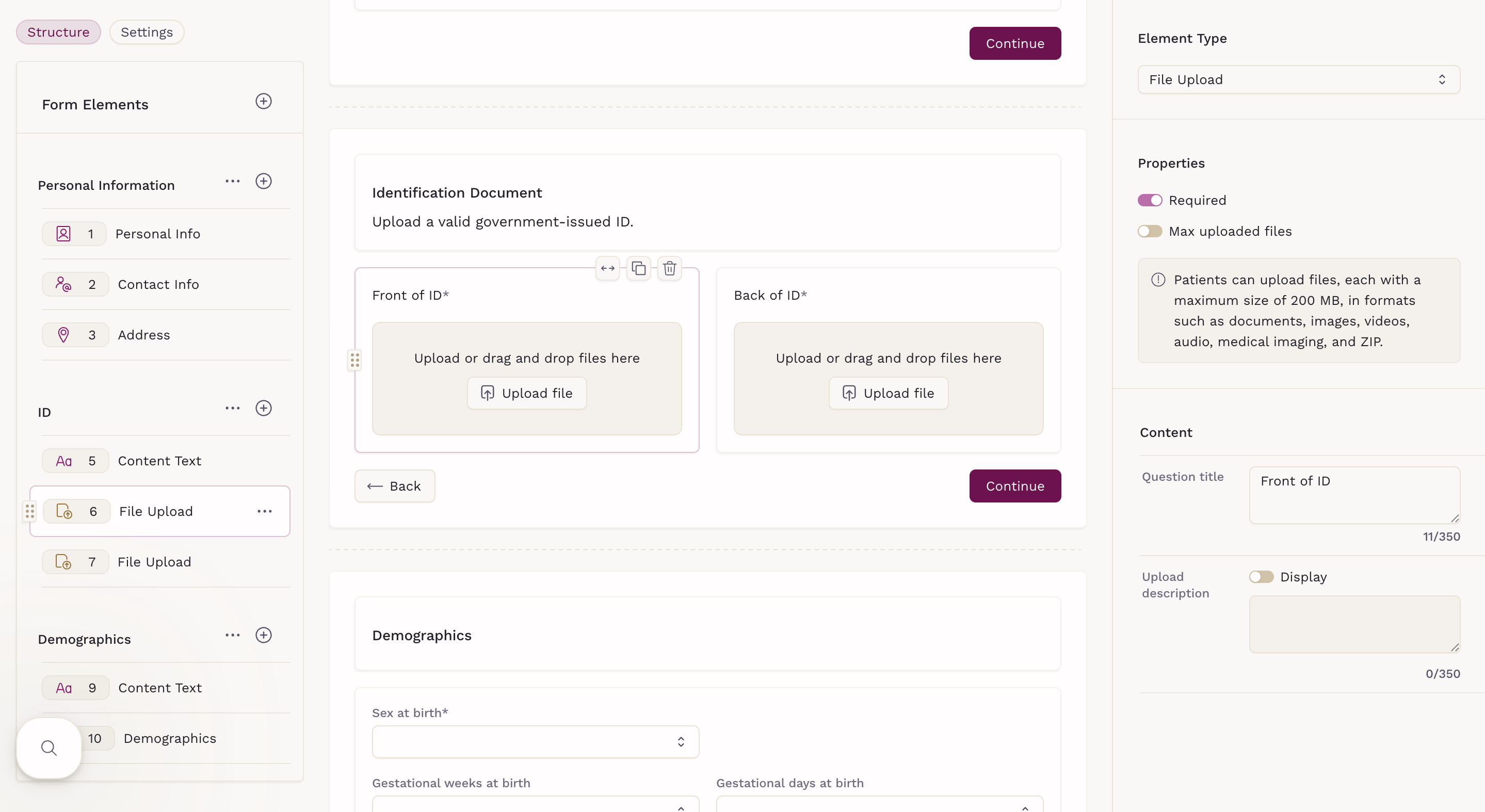Open the magnifier search button
Screen dimensions: 1485x812
pos(49,748)
